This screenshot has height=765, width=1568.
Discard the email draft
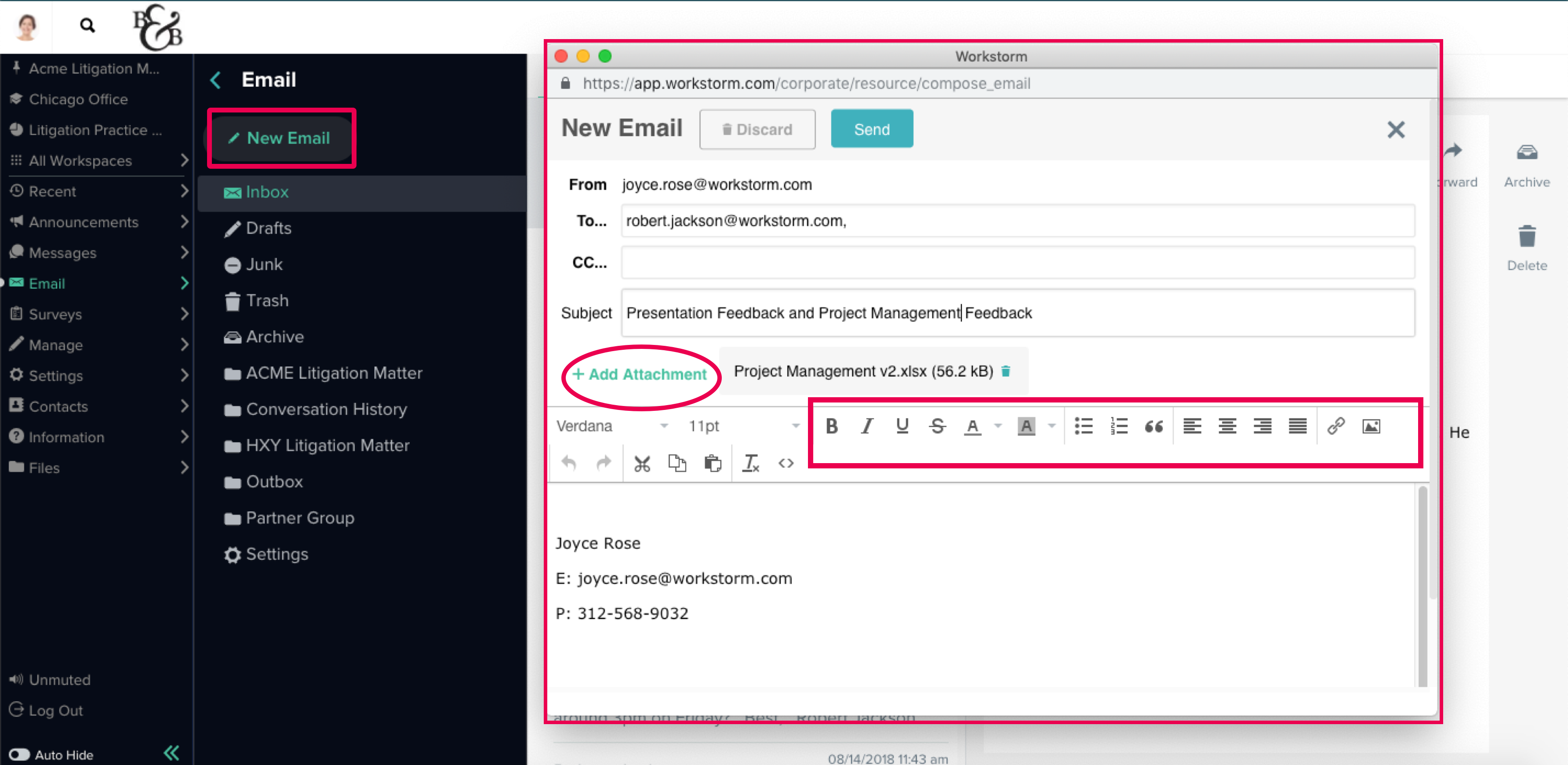(757, 129)
